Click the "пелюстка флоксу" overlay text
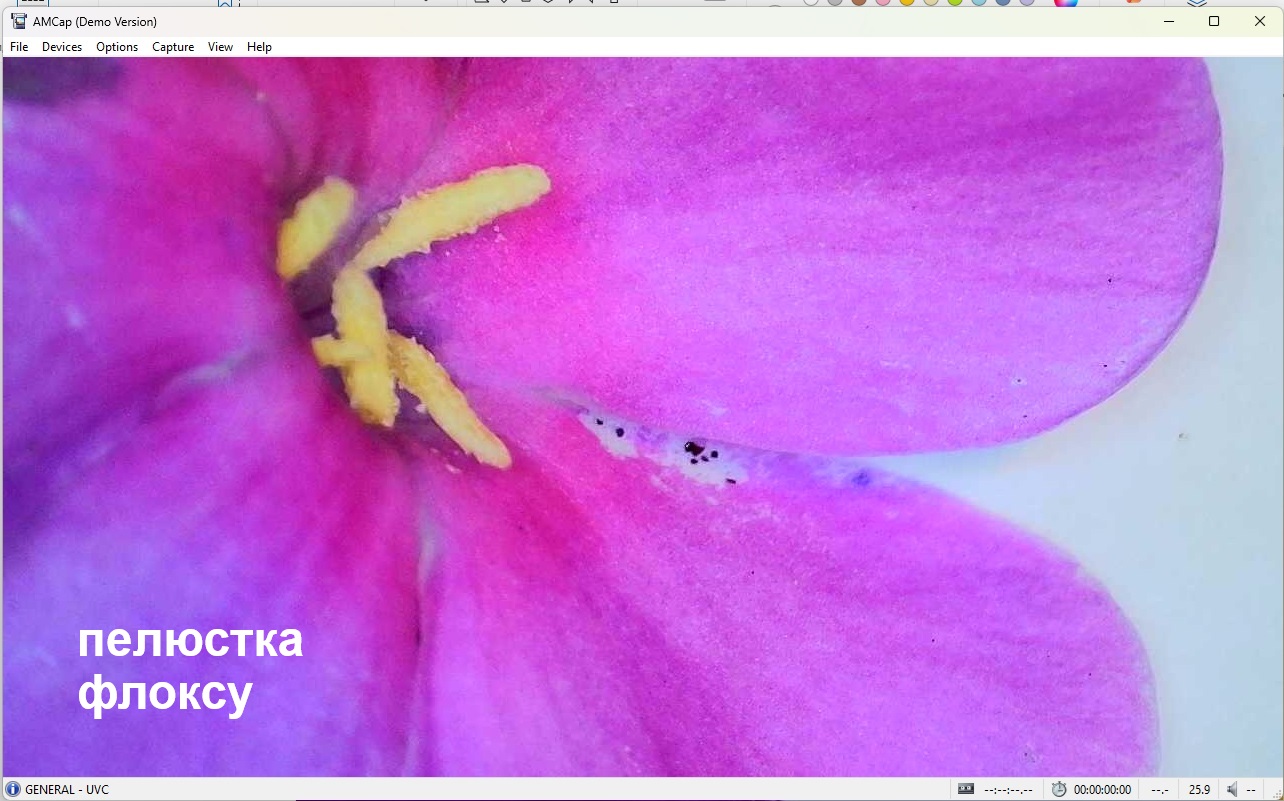1284x801 pixels. point(190,666)
